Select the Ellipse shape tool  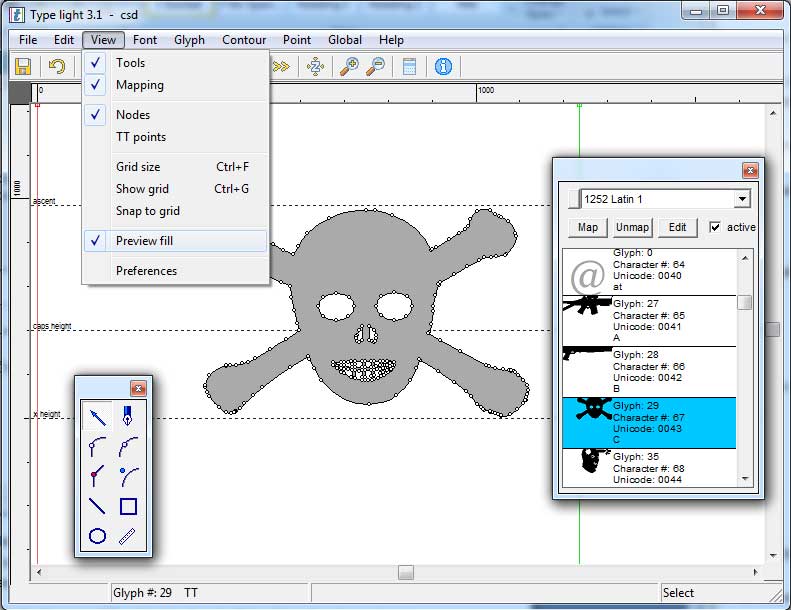97,536
